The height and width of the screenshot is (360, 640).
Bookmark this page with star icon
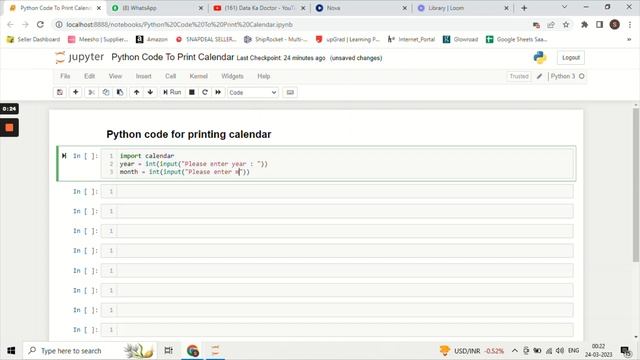click(x=566, y=25)
